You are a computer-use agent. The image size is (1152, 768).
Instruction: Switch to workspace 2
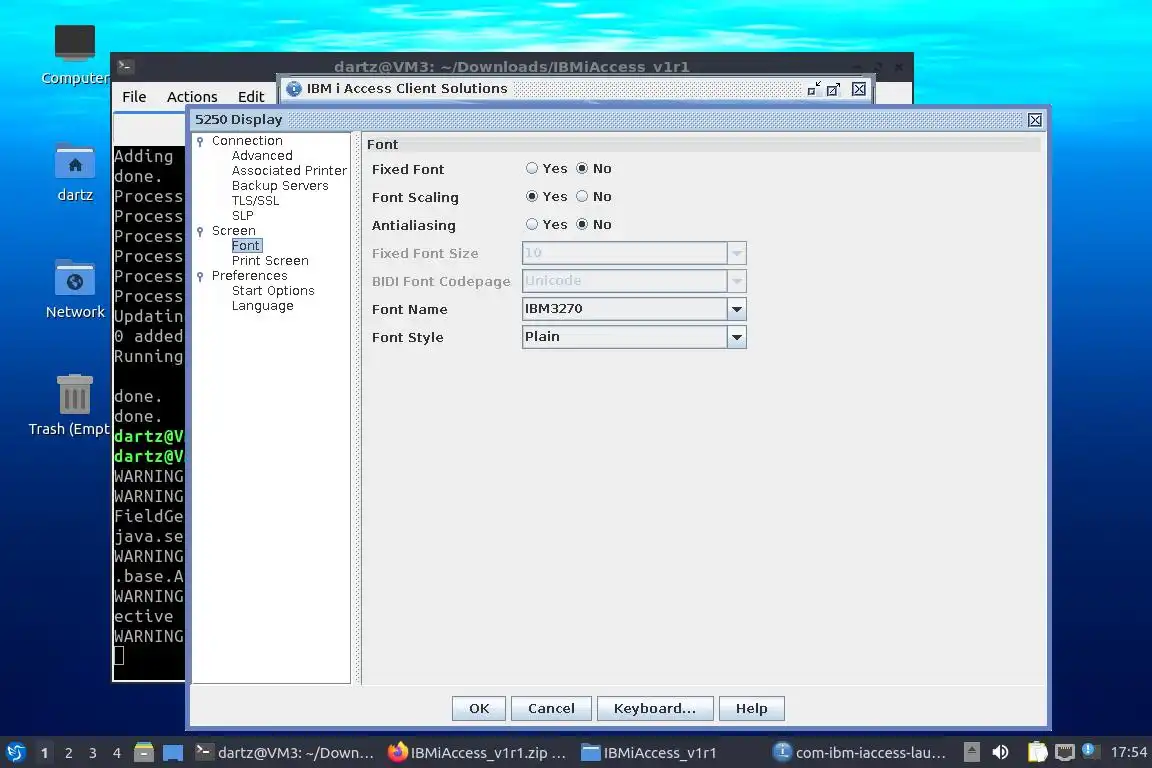[x=68, y=753]
